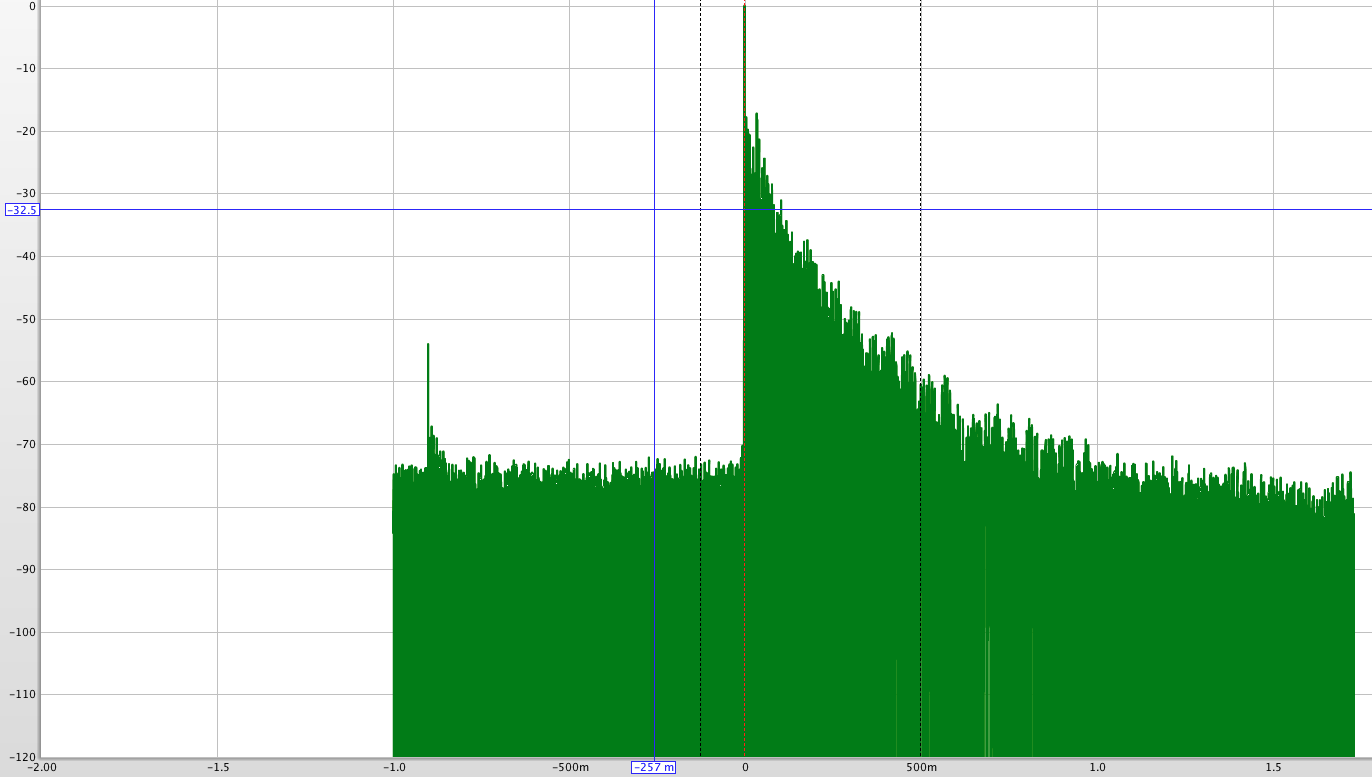
Task: Click the -50 level axis label
Action: (26, 319)
